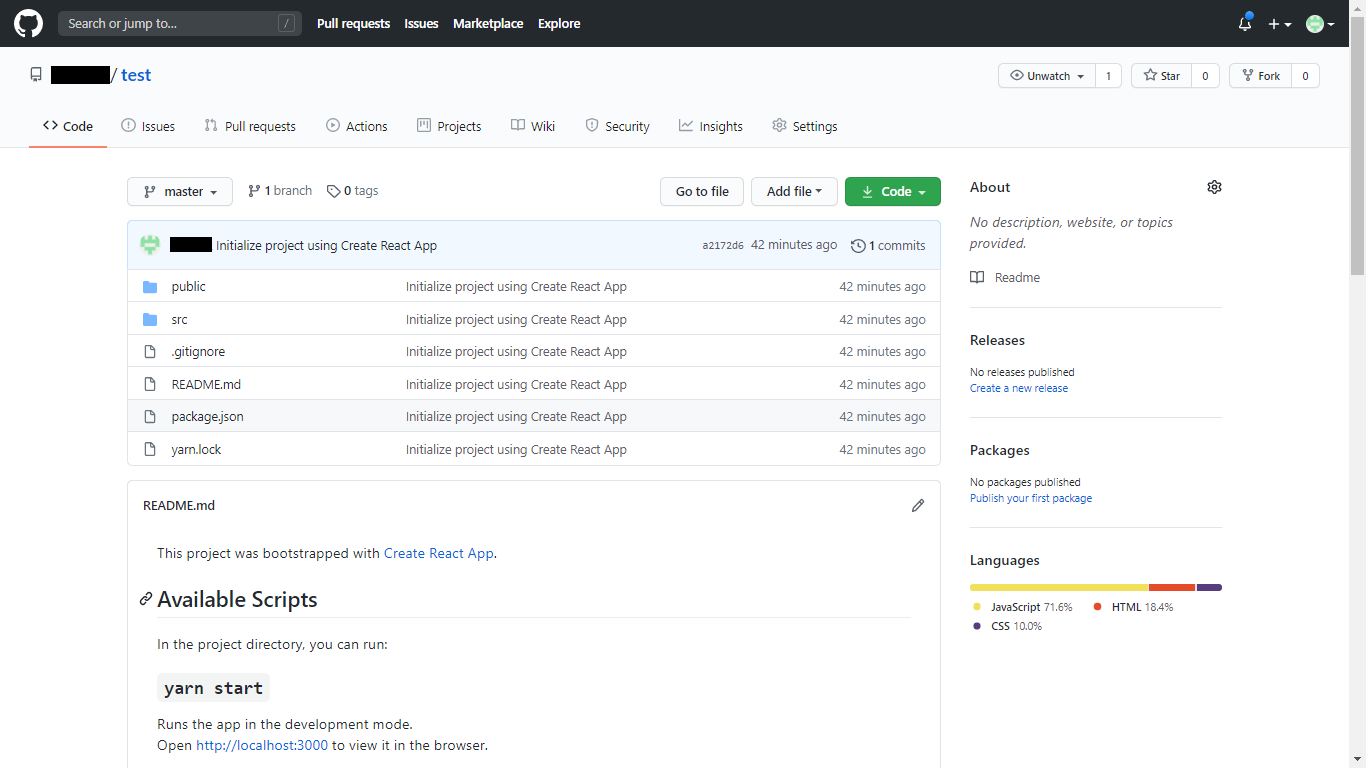
Task: Open Pull requests in top navigation
Action: click(x=353, y=24)
